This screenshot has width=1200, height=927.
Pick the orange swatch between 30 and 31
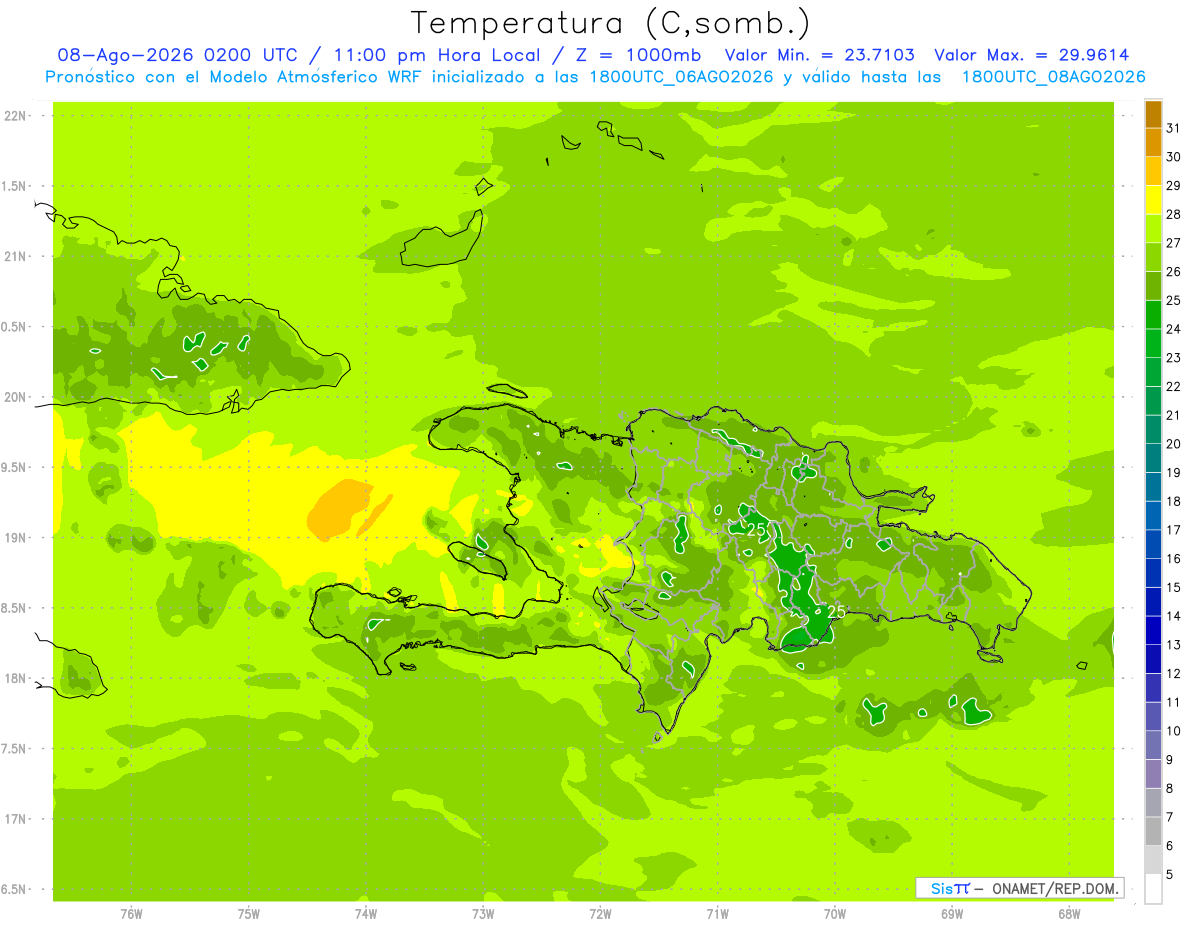(1153, 142)
